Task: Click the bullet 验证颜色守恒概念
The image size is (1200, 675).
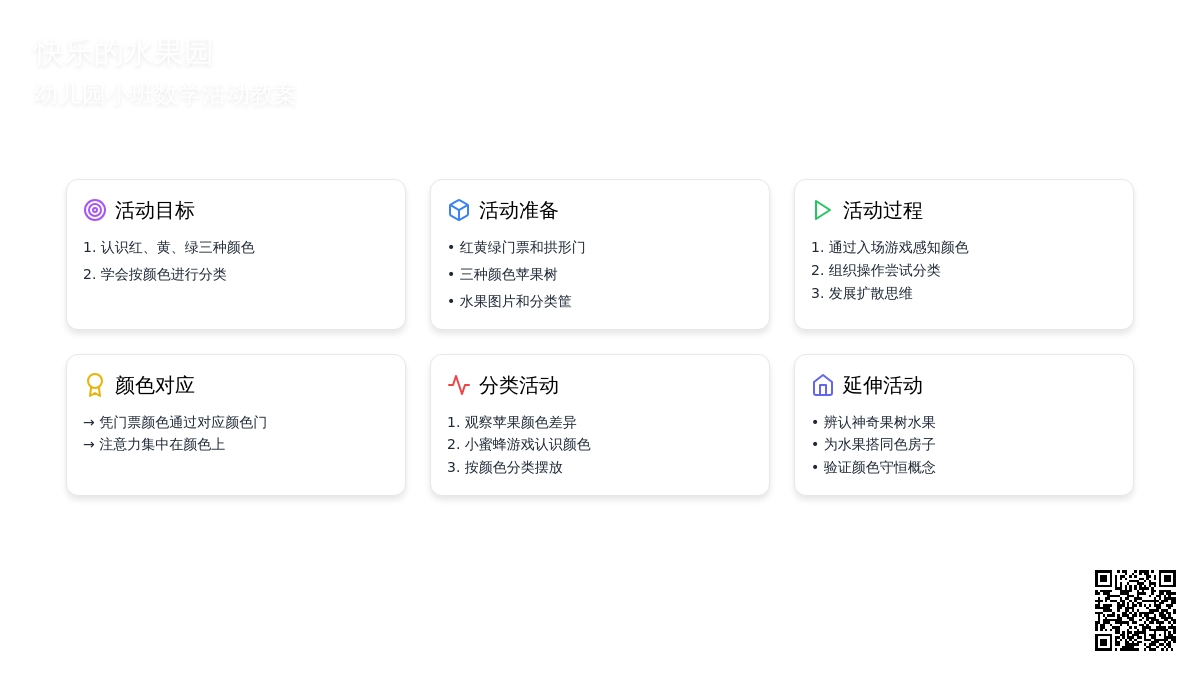Action: [879, 467]
